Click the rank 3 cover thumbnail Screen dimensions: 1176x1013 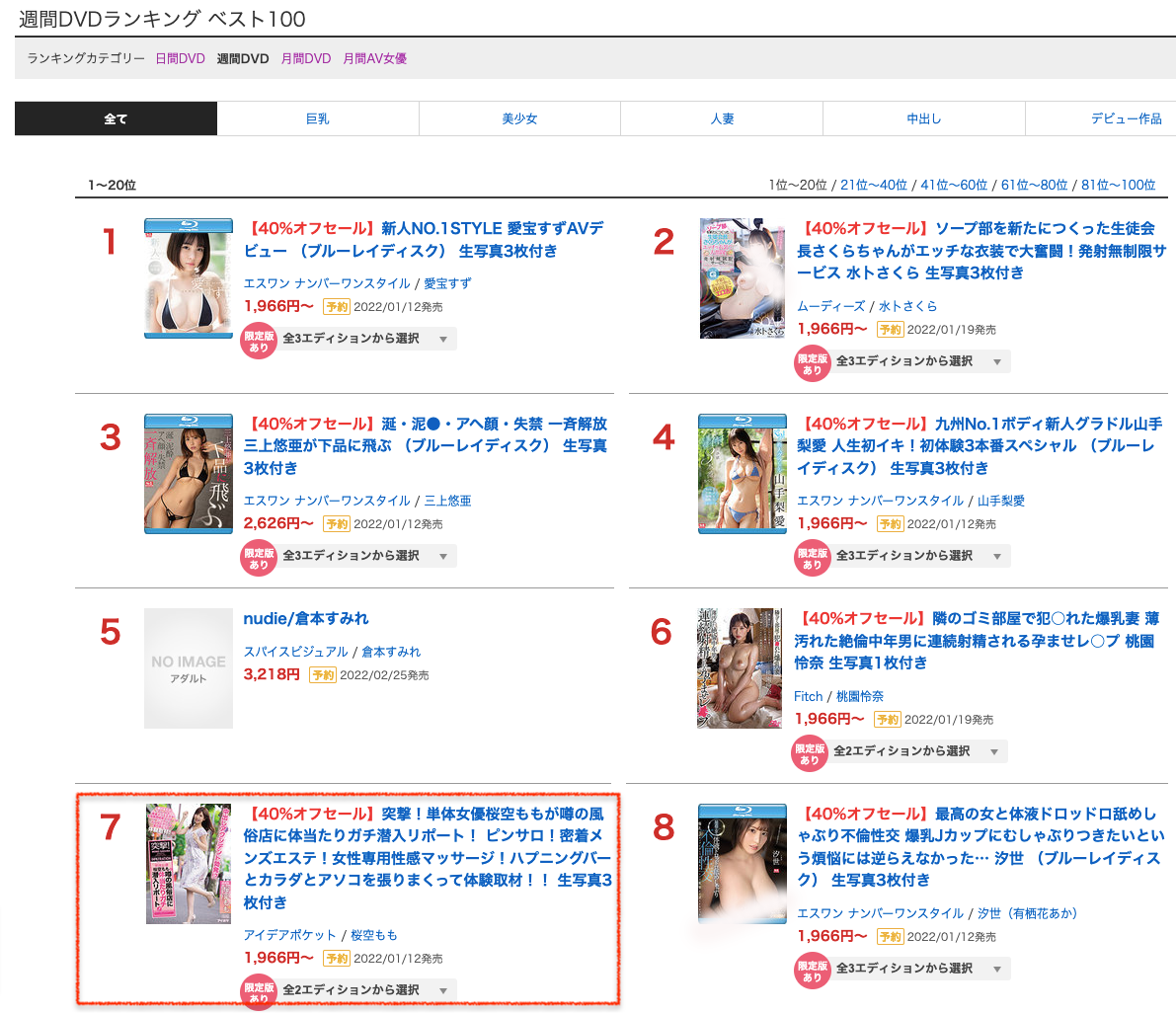click(189, 474)
